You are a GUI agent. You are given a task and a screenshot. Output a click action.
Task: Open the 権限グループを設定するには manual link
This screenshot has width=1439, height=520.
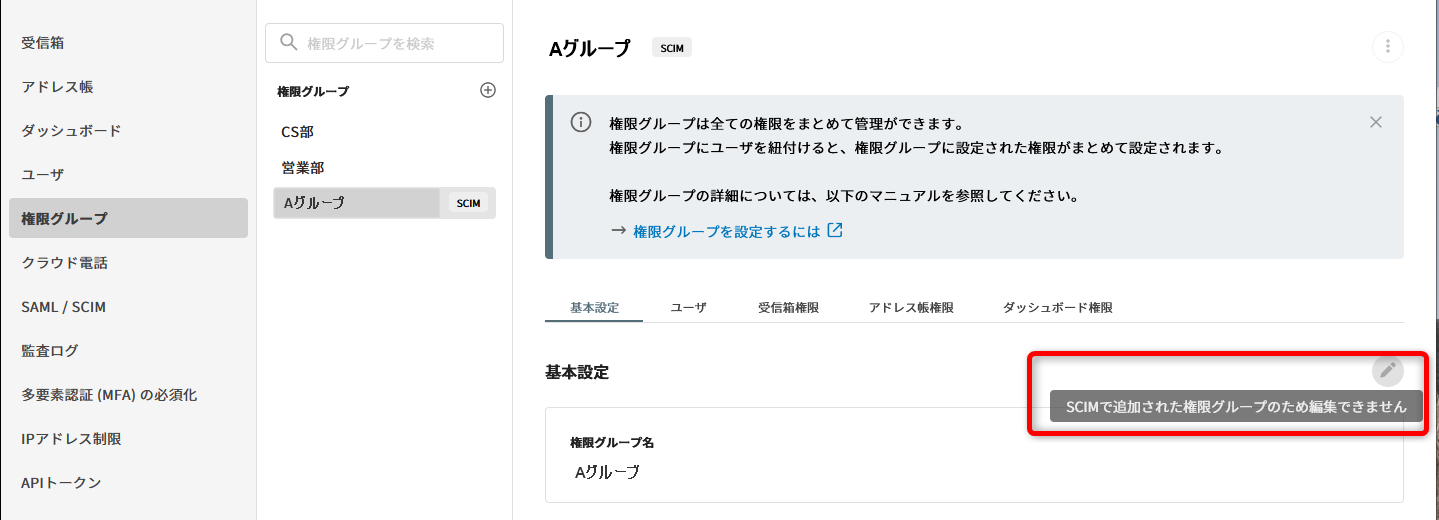coord(727,231)
